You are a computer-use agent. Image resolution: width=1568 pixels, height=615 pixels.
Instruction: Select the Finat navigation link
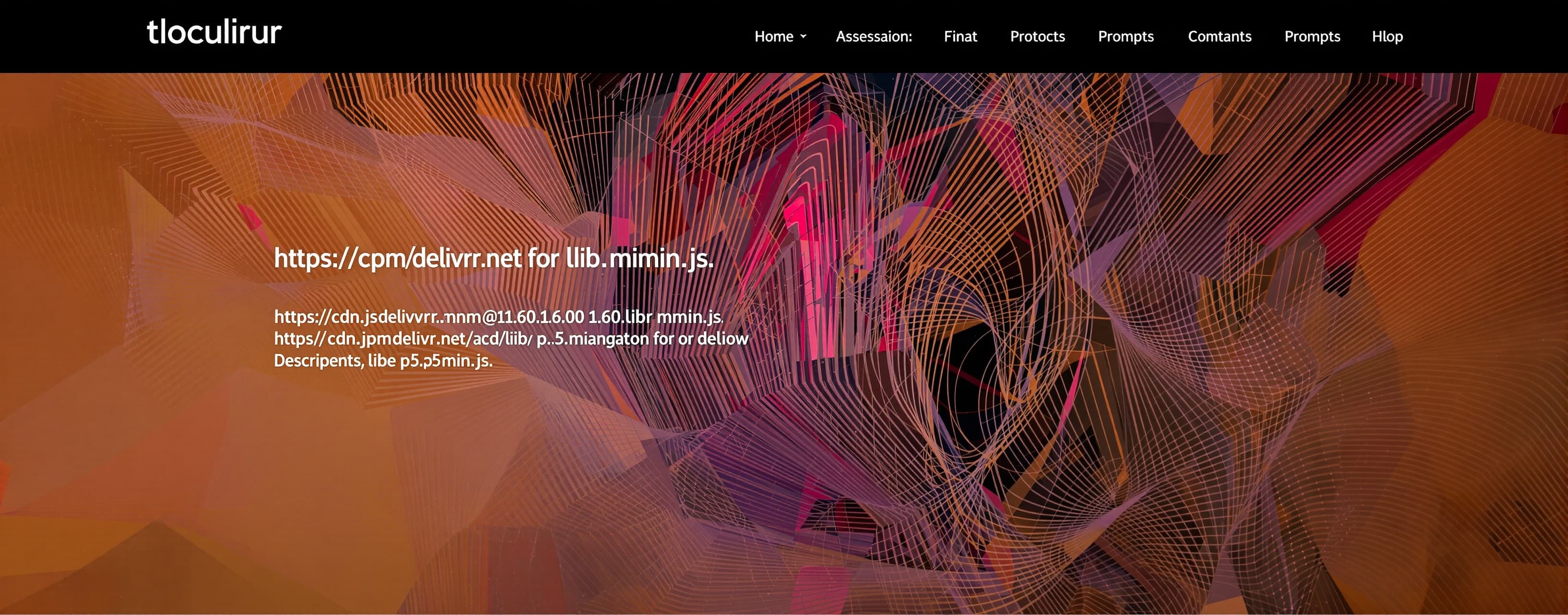[960, 37]
